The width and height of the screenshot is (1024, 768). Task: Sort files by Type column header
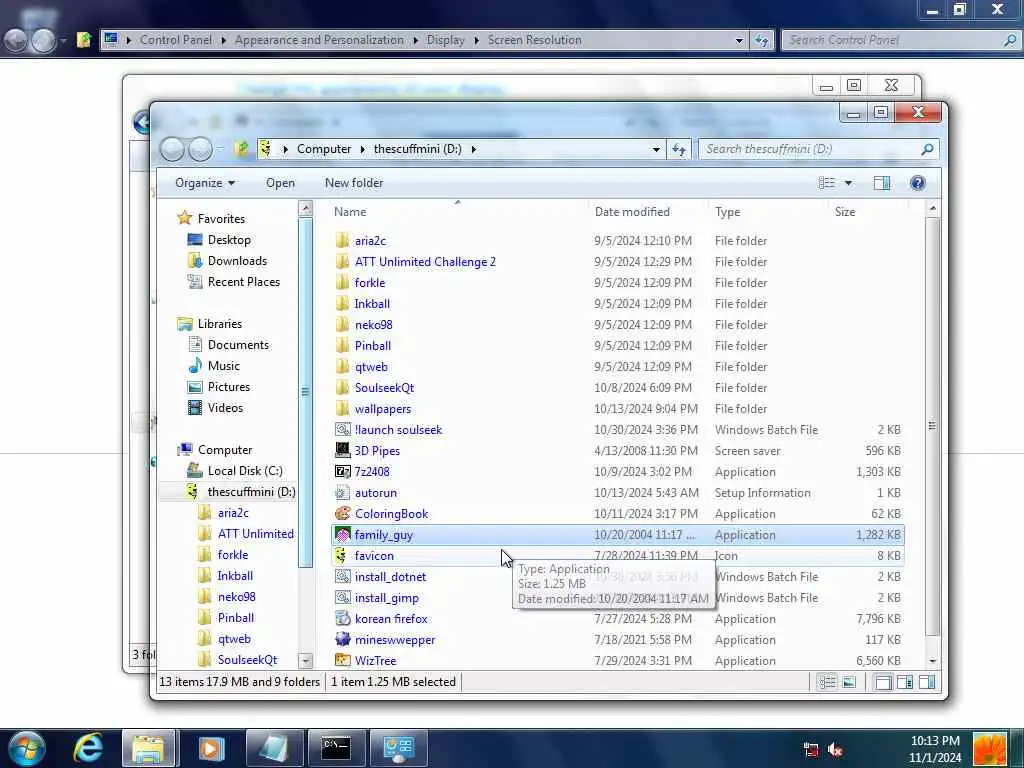(767, 212)
